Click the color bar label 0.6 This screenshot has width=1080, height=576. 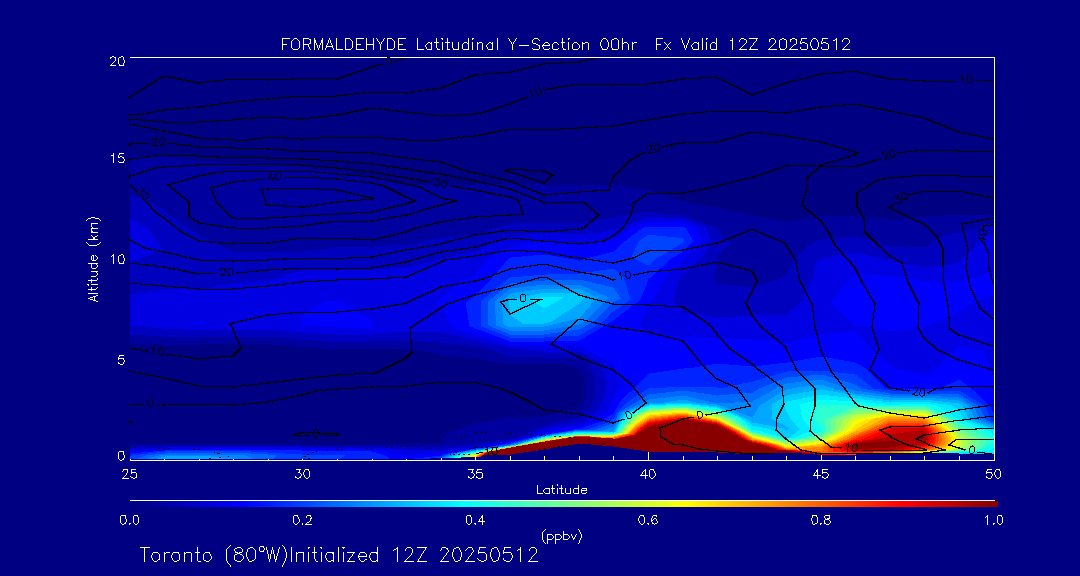tap(648, 520)
